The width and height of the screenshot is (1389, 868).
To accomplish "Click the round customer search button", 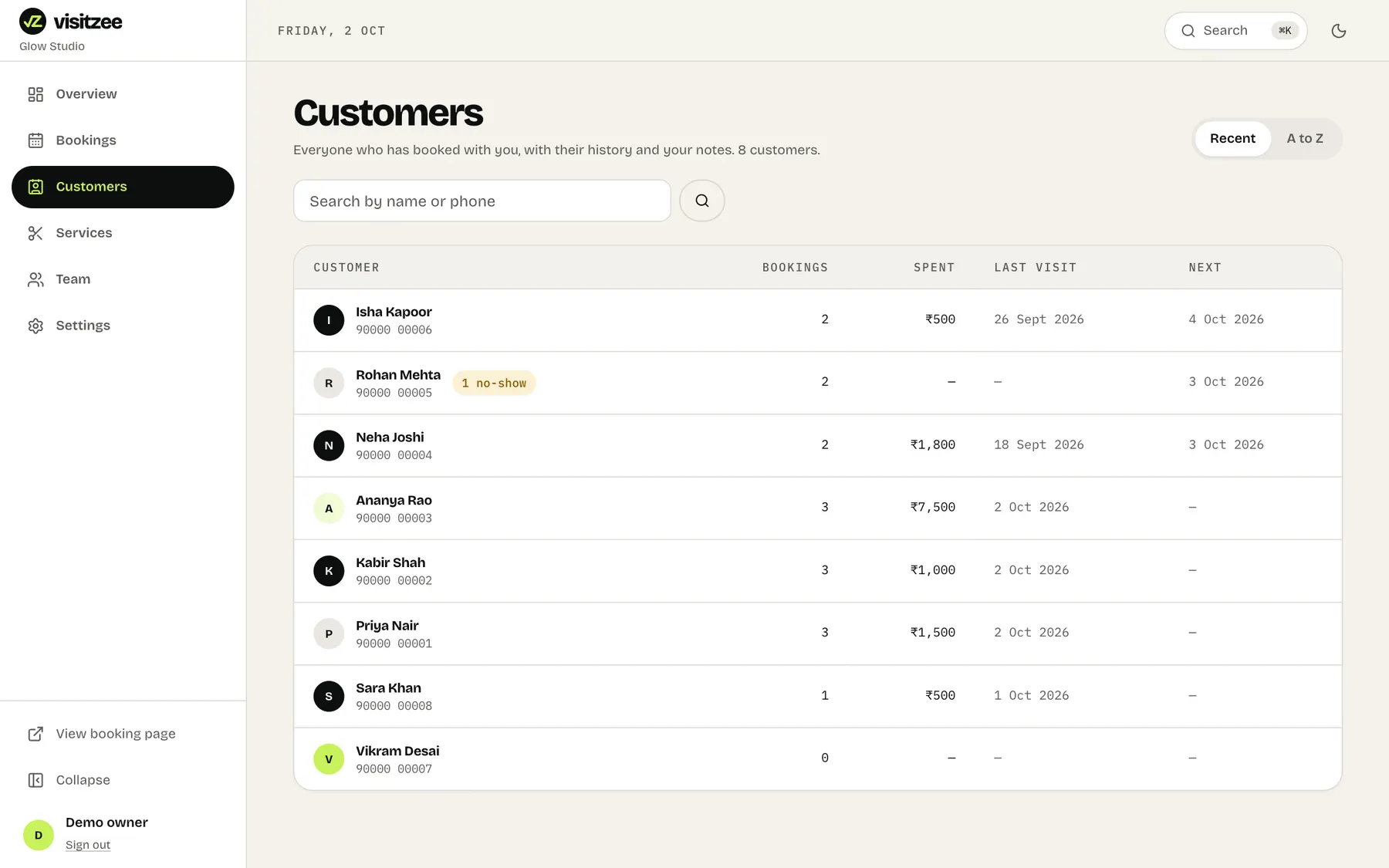I will pos(702,201).
